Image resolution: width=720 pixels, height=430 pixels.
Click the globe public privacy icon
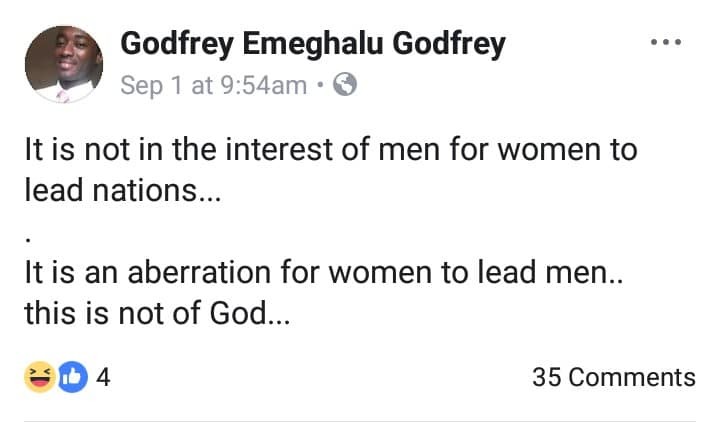pos(344,86)
